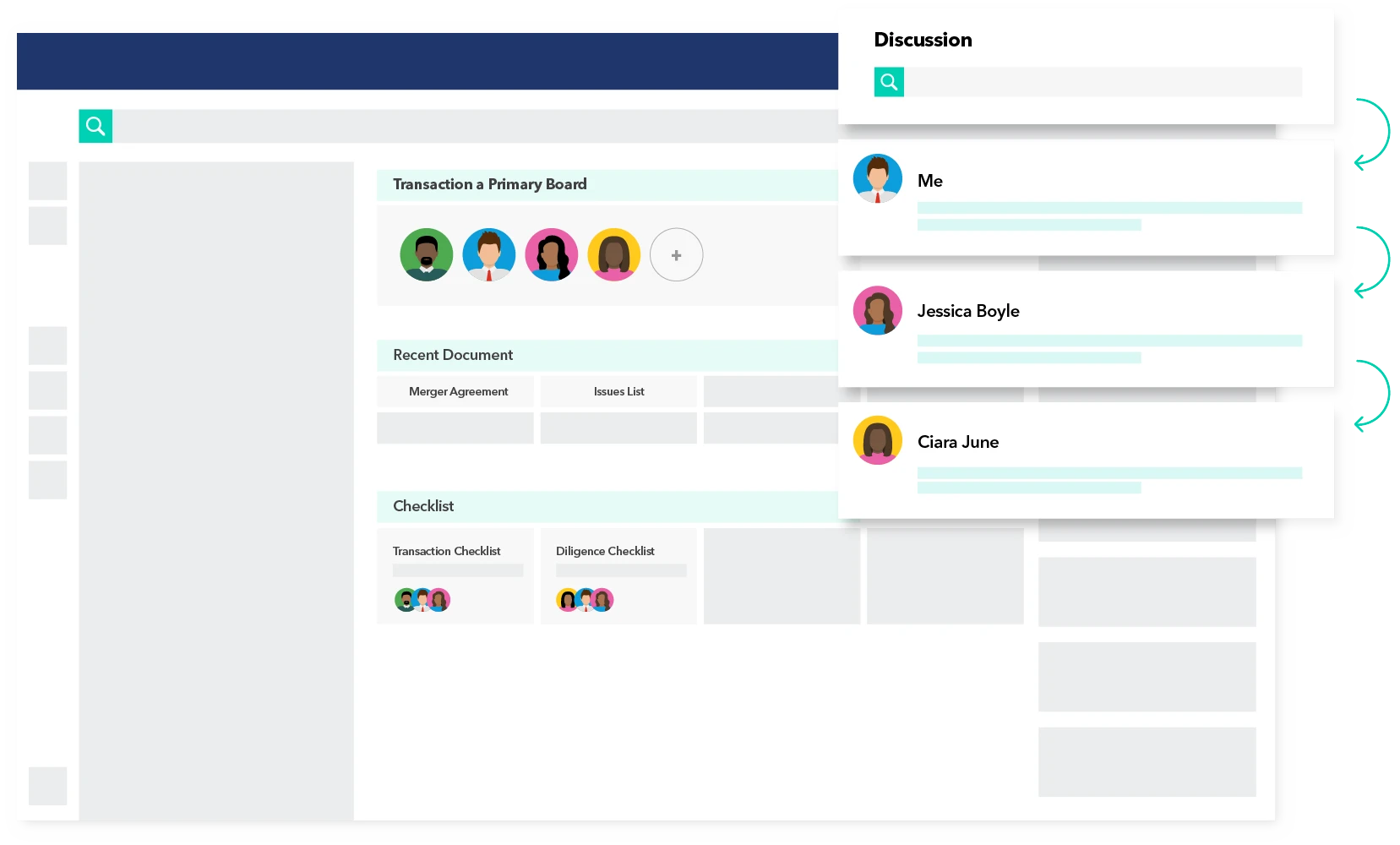Open the Issues List document
Viewport: 1400px width, 845px height.
tap(618, 391)
